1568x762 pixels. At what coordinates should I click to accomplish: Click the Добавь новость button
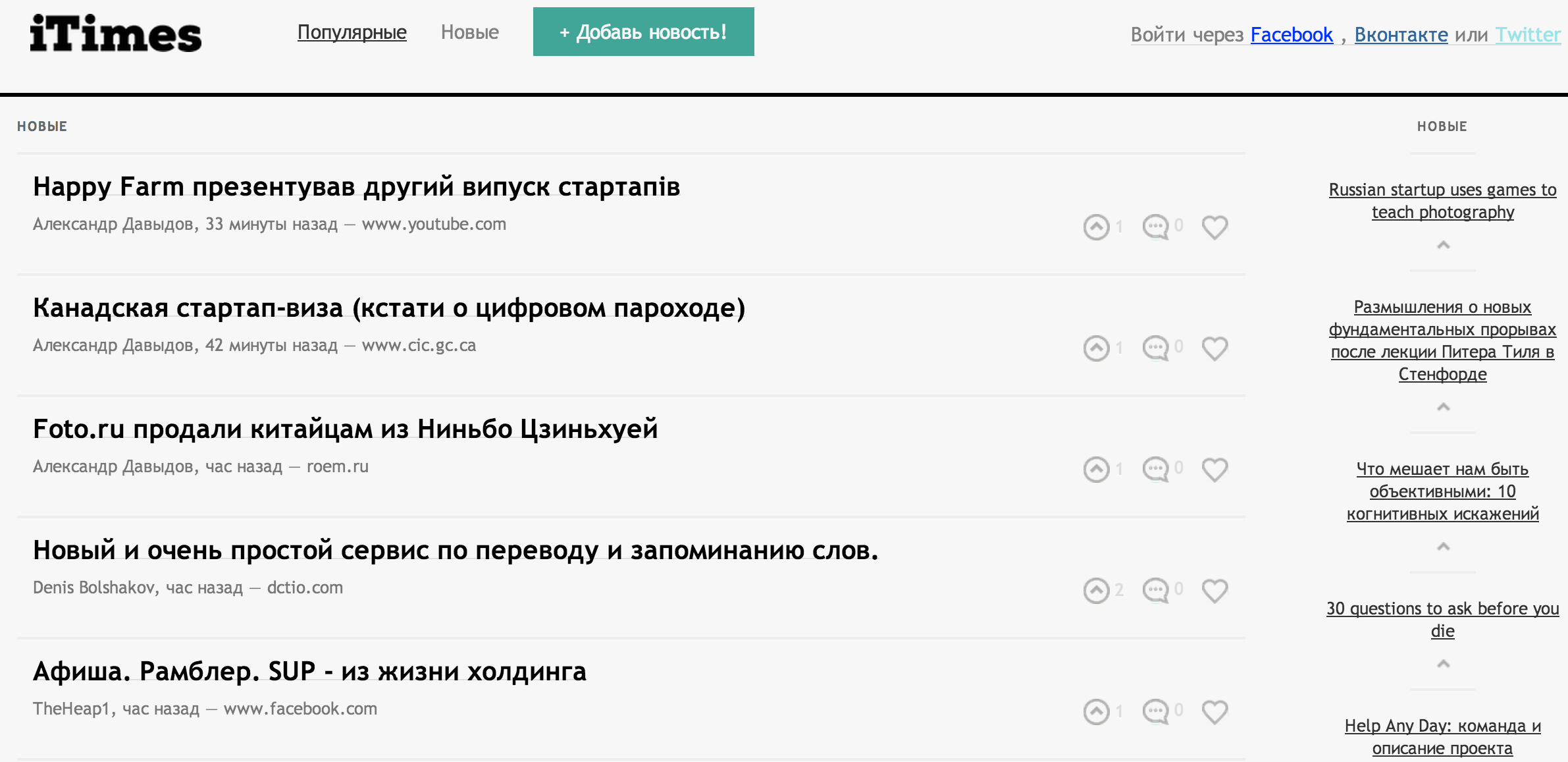click(x=644, y=32)
